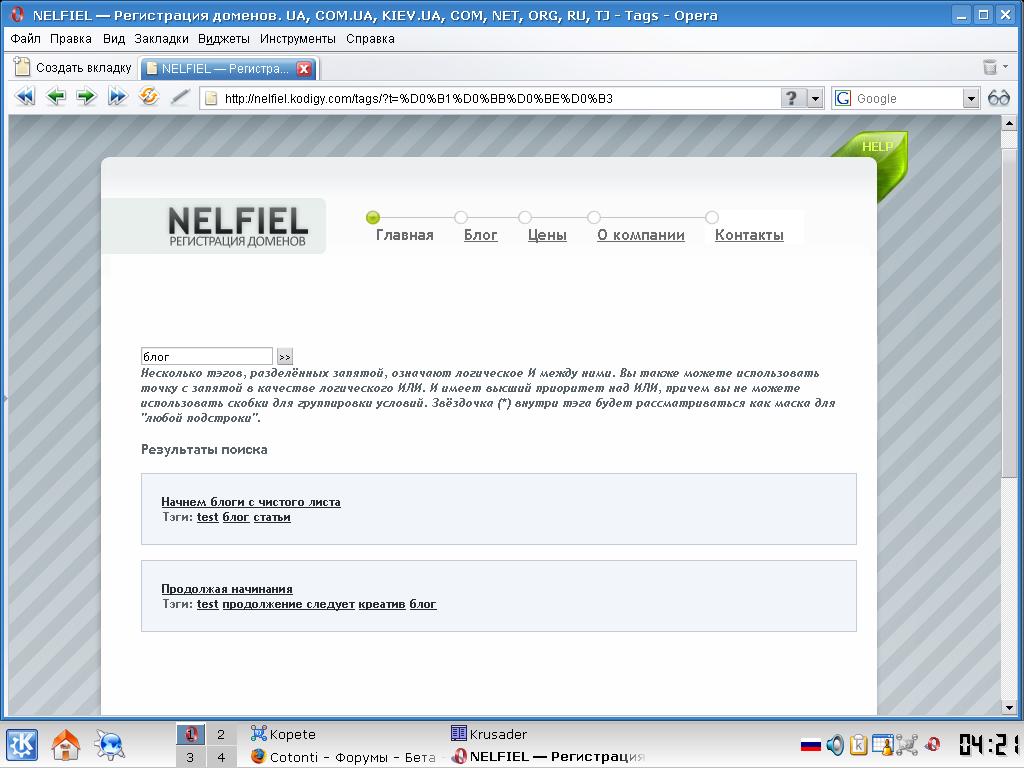Switch to the Kopete taskbar entry

coord(283,734)
